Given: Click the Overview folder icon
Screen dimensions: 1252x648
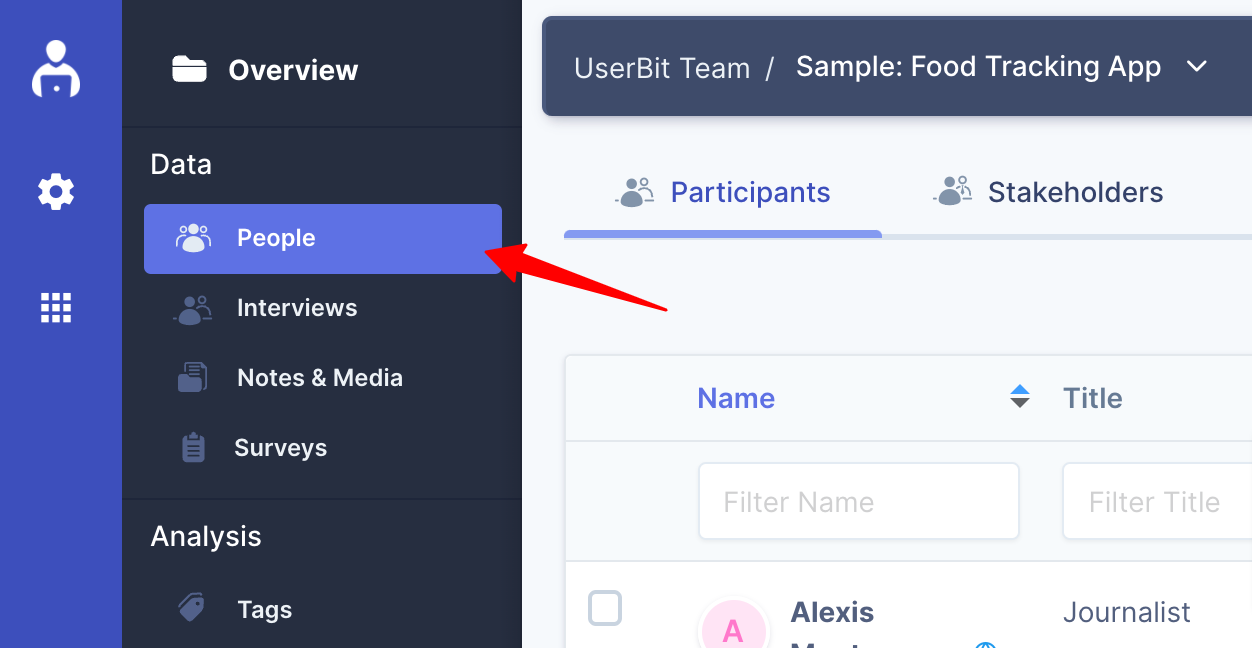Looking at the screenshot, I should (x=189, y=69).
